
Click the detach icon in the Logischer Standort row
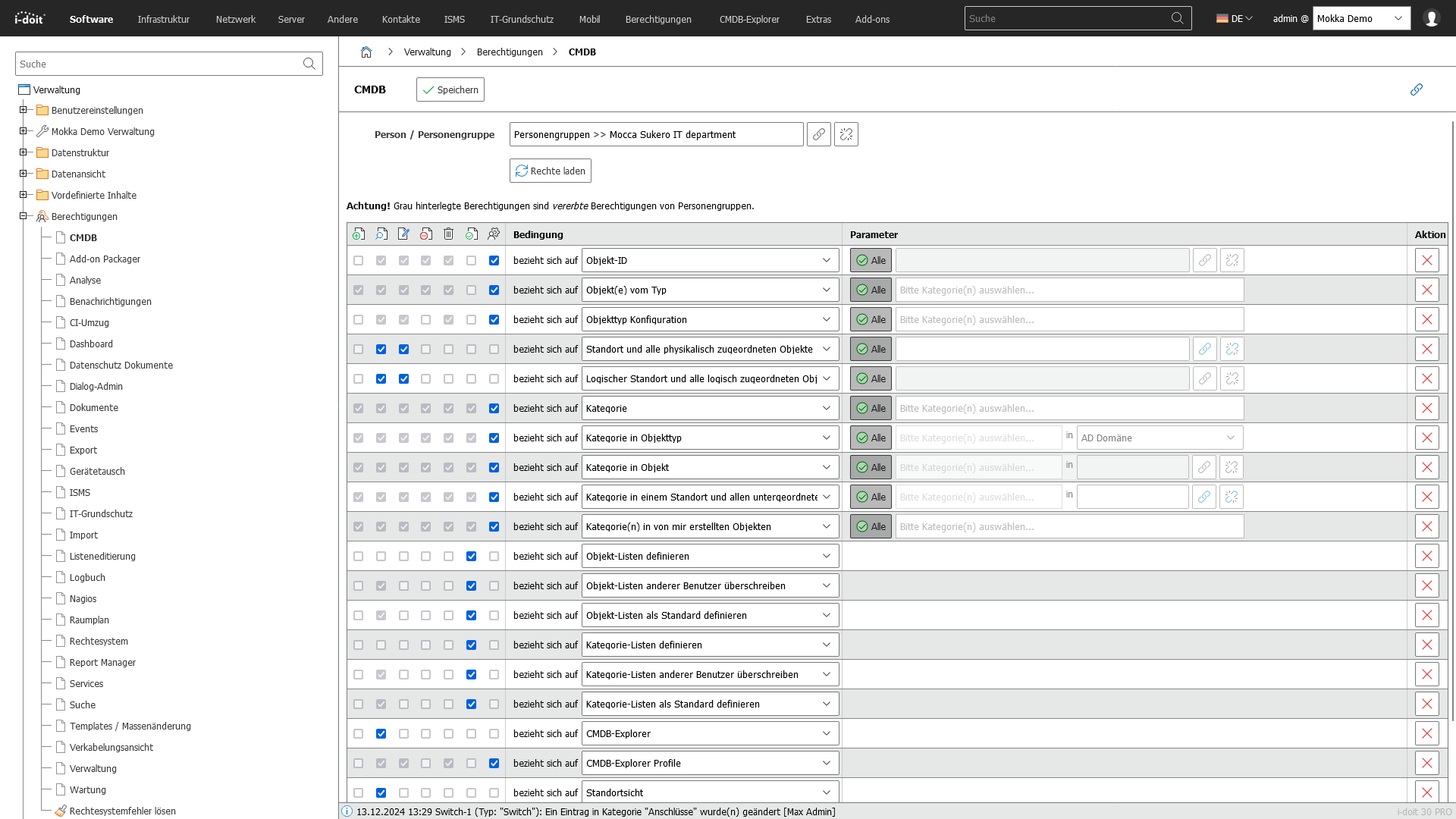coord(1232,378)
